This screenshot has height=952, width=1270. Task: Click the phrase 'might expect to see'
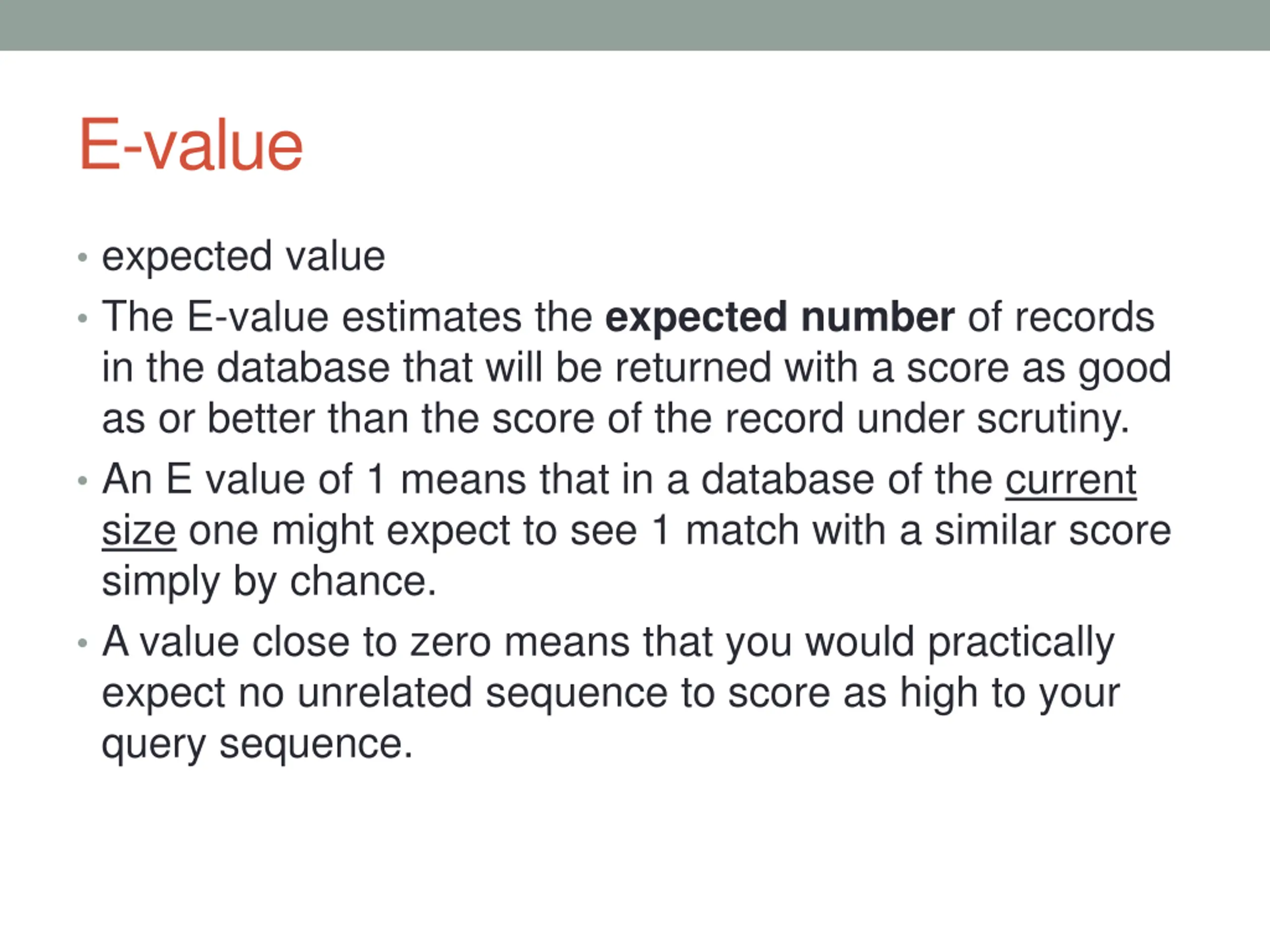click(x=454, y=532)
